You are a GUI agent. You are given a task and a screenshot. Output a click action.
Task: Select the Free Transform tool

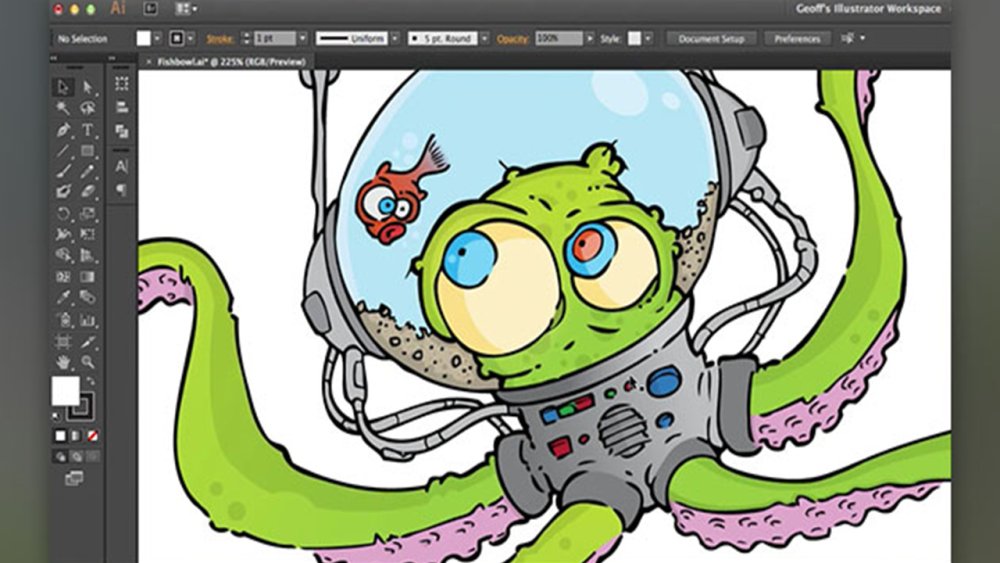[x=88, y=234]
